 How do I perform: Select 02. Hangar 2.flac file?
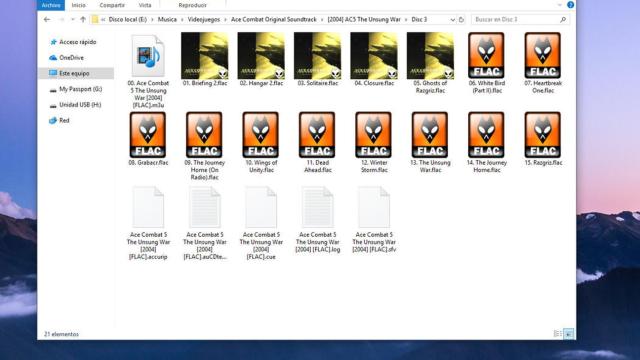[x=261, y=56]
